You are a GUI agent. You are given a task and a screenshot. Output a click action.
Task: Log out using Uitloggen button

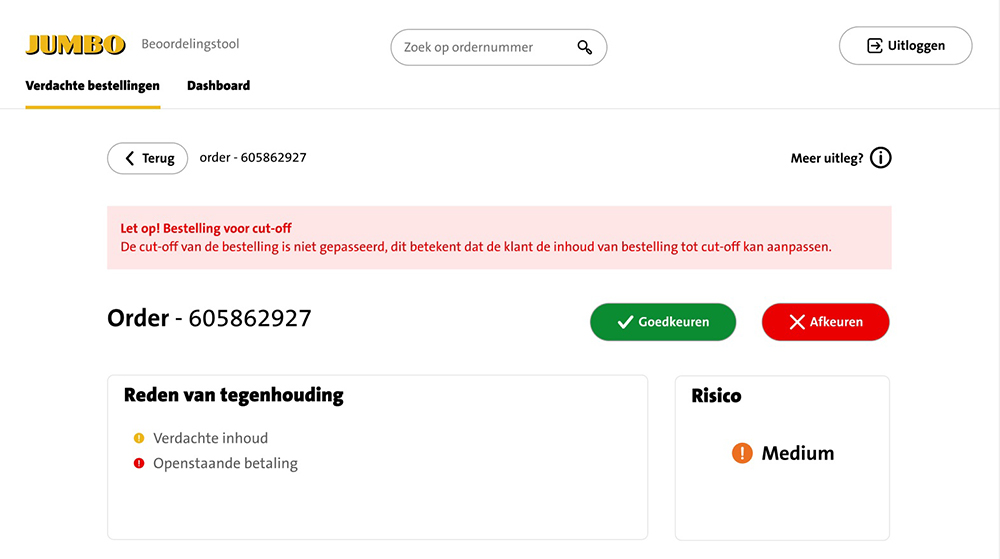[x=905, y=46]
